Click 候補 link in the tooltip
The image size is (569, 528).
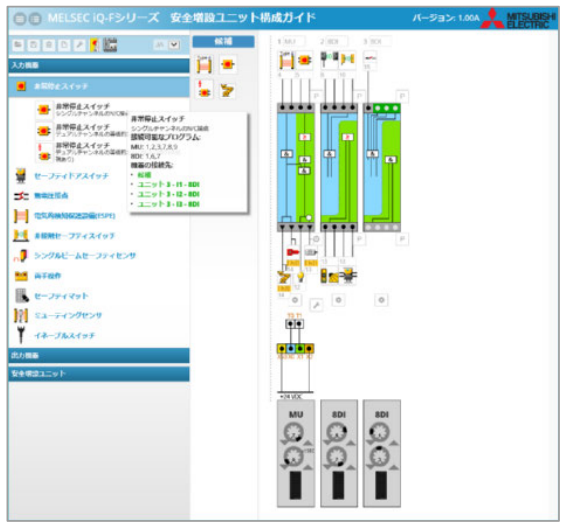coord(144,175)
